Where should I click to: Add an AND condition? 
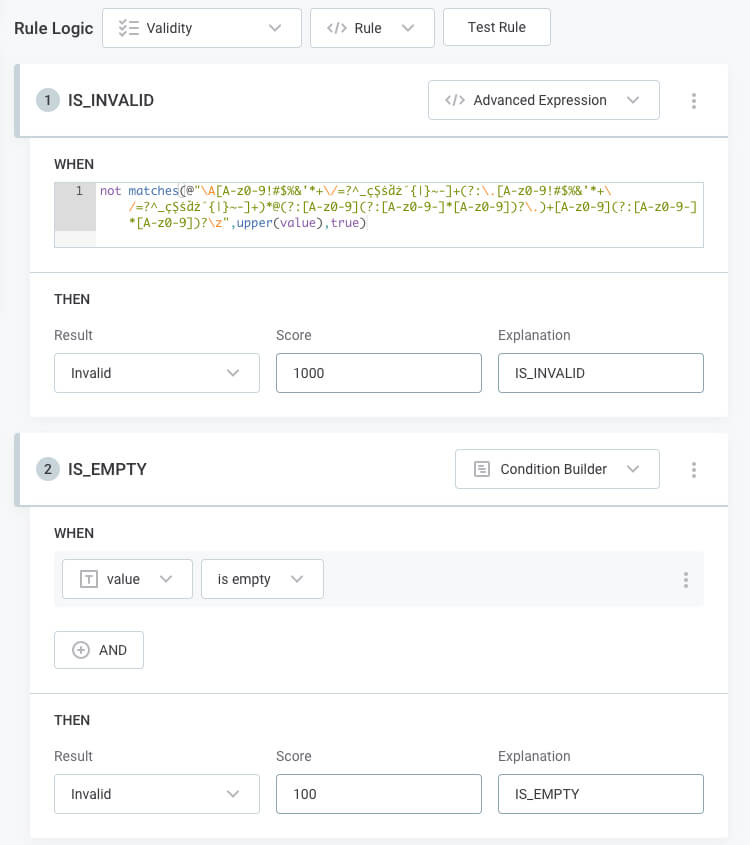99,650
